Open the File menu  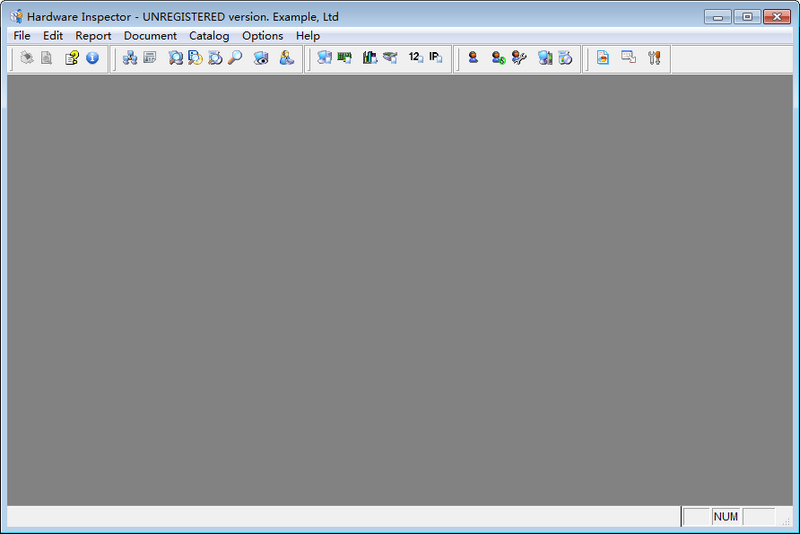22,36
